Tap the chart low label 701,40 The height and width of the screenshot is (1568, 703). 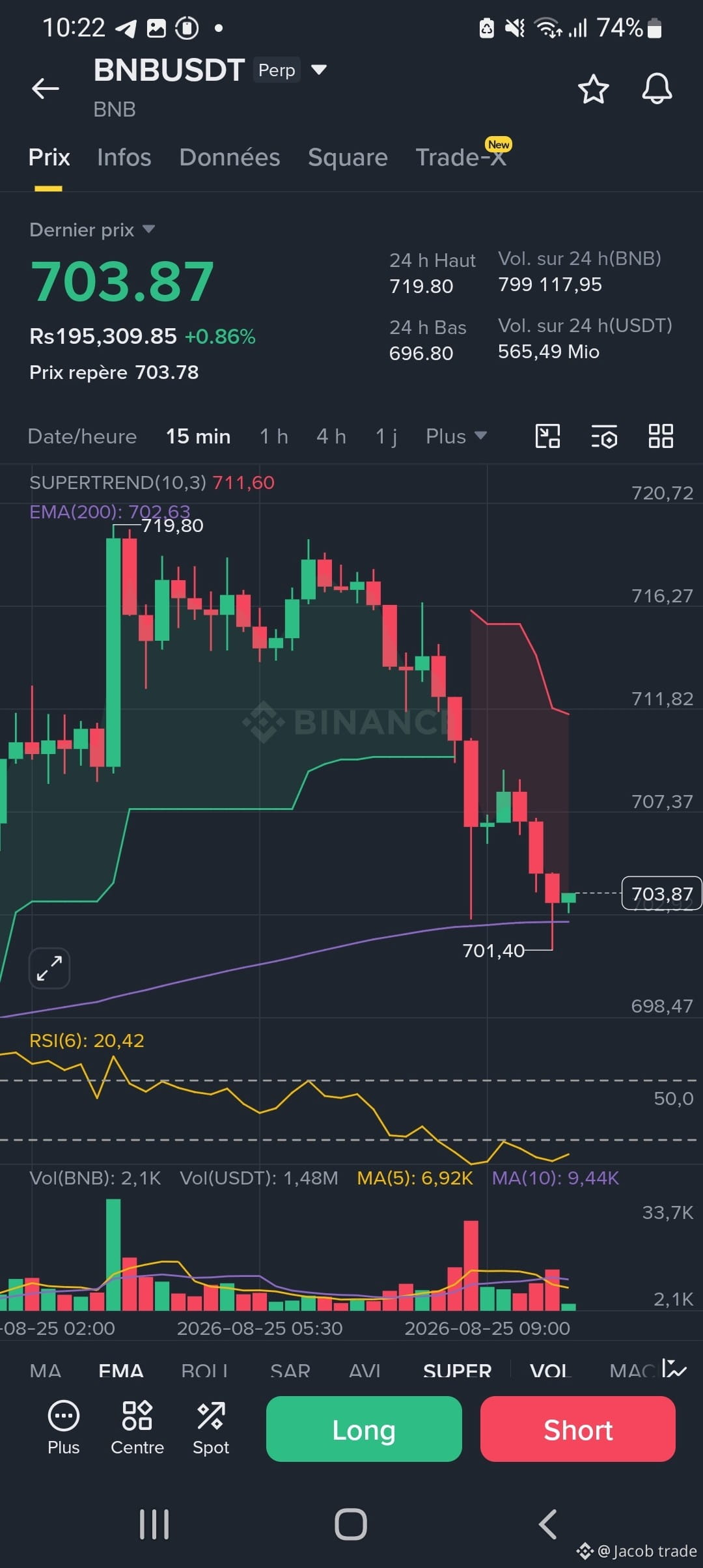pos(493,951)
